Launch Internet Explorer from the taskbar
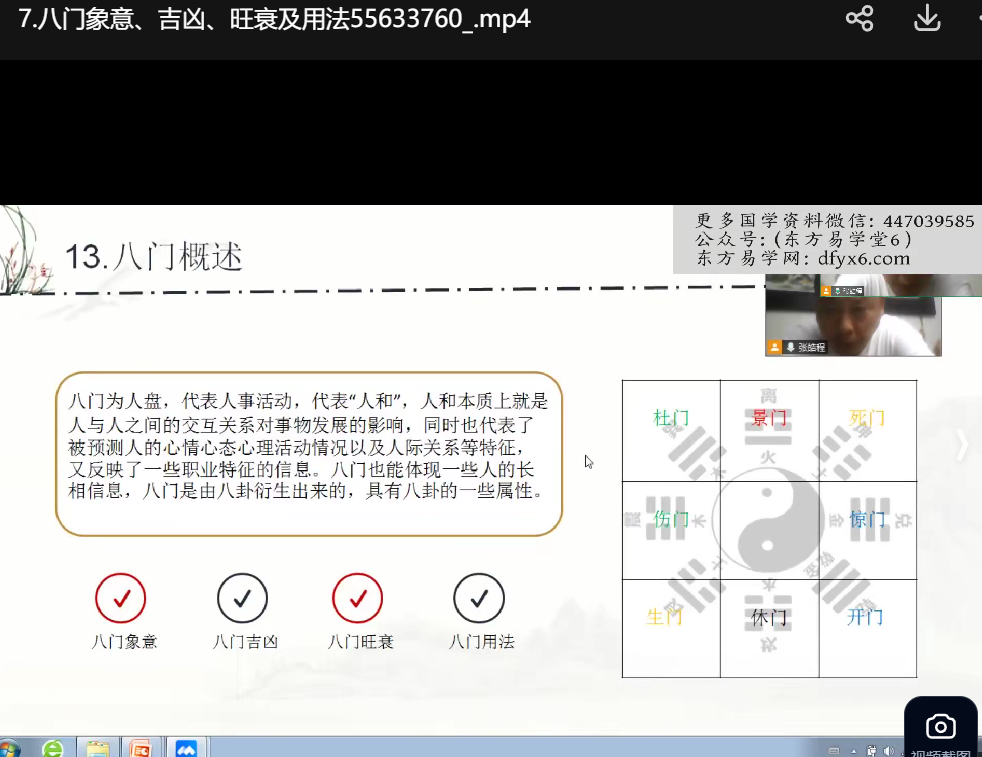Screen dimensions: 982x757 pos(52,748)
